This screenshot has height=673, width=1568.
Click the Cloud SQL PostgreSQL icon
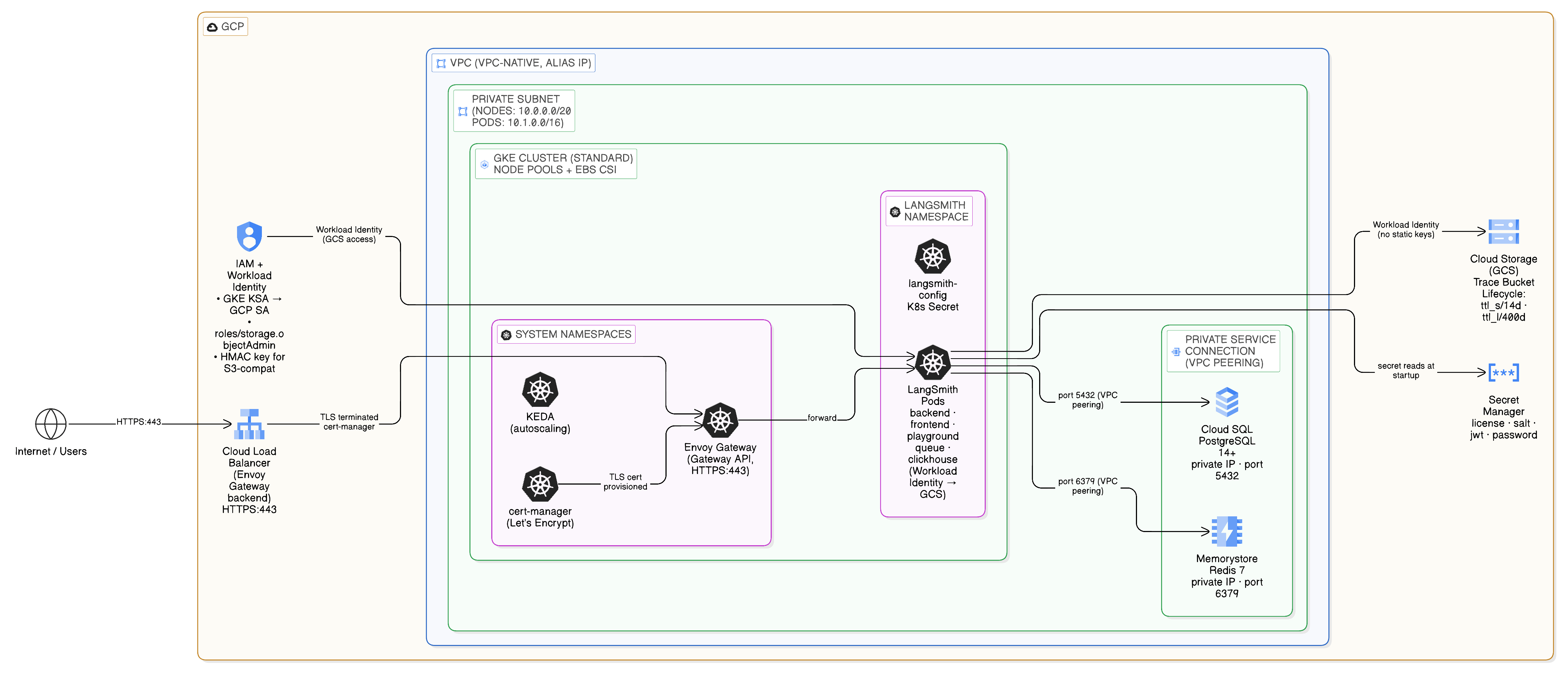pyautogui.click(x=1226, y=402)
